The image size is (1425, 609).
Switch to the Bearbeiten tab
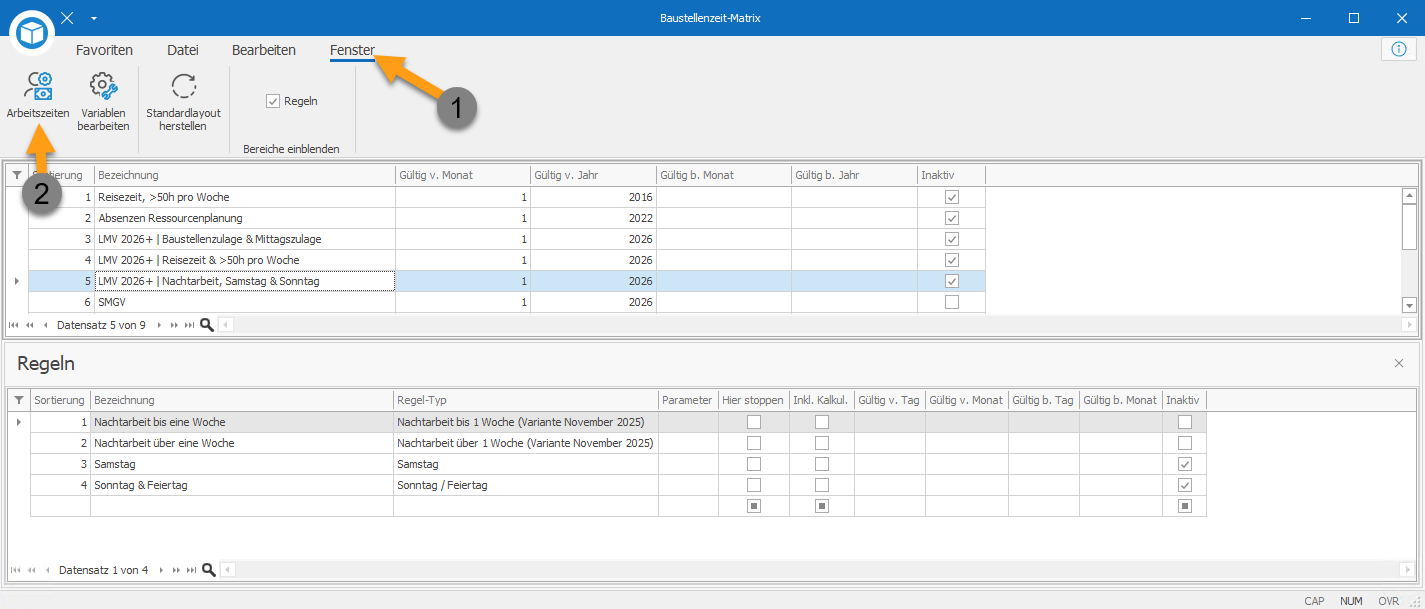point(264,50)
